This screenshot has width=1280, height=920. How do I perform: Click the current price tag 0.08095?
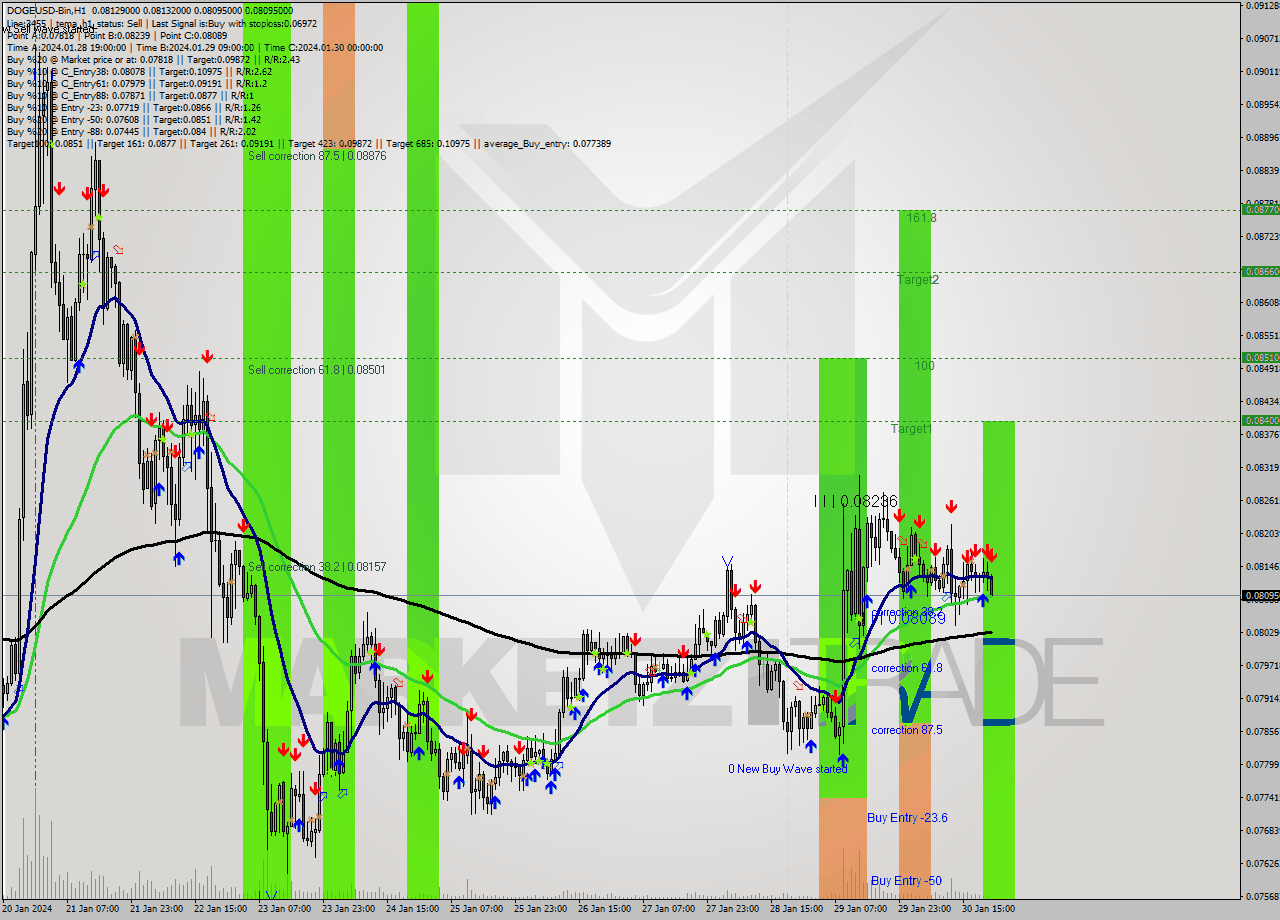(1260, 596)
